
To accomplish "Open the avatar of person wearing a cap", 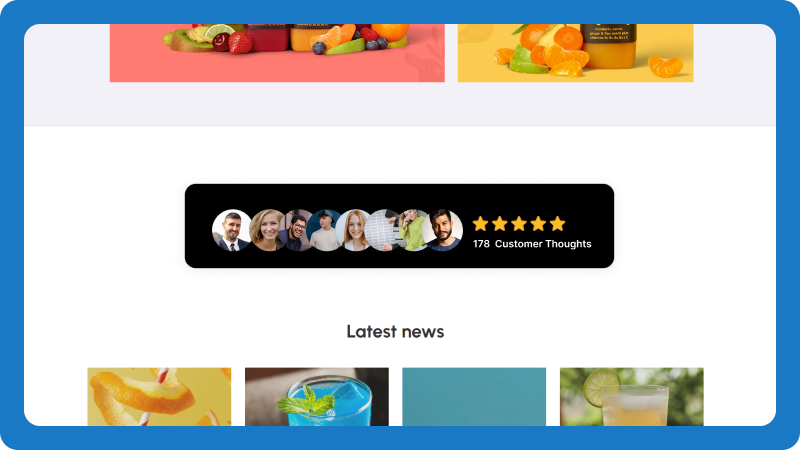I will point(324,230).
